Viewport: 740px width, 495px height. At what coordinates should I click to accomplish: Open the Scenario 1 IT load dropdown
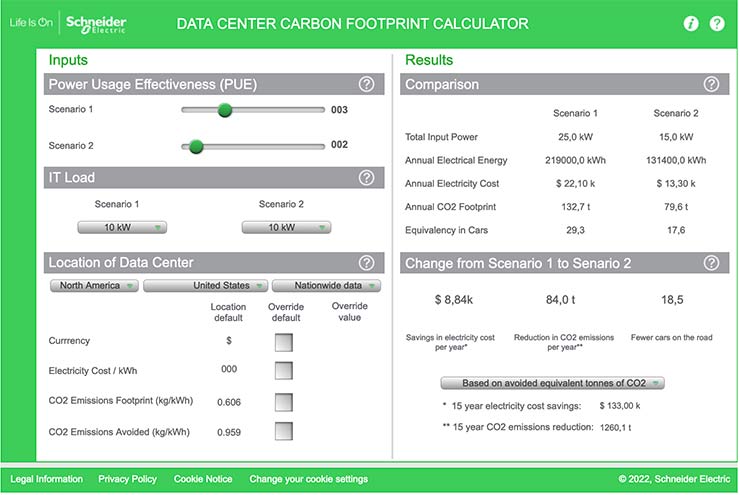click(x=122, y=227)
